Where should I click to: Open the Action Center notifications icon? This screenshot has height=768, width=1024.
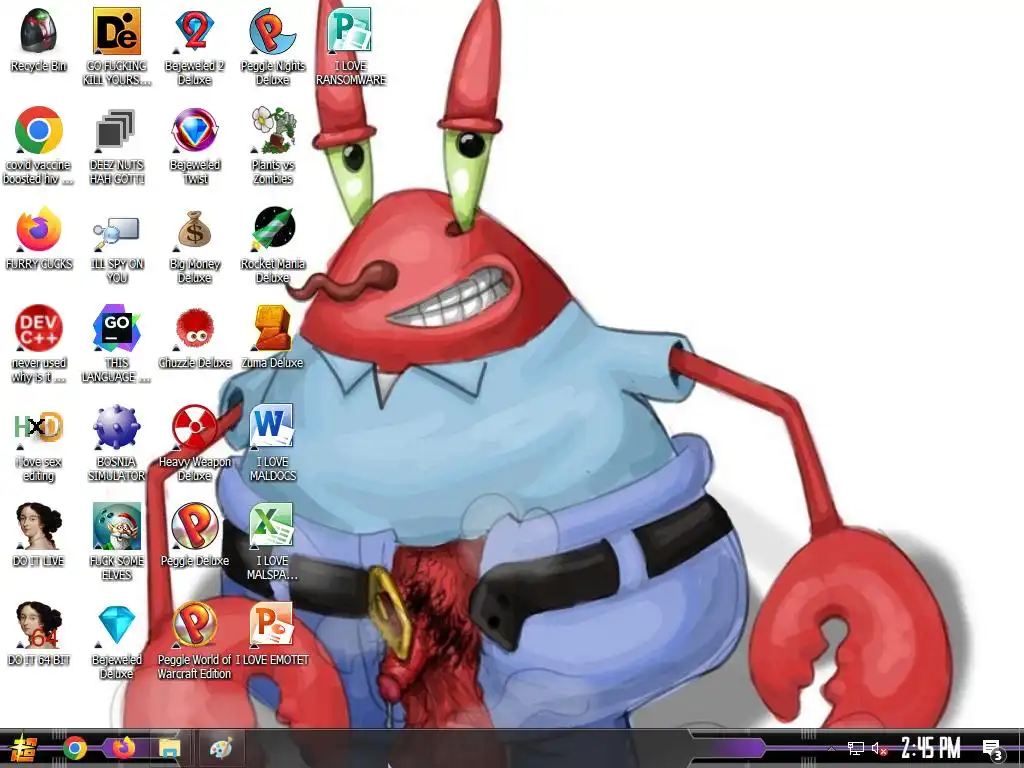[x=993, y=749]
